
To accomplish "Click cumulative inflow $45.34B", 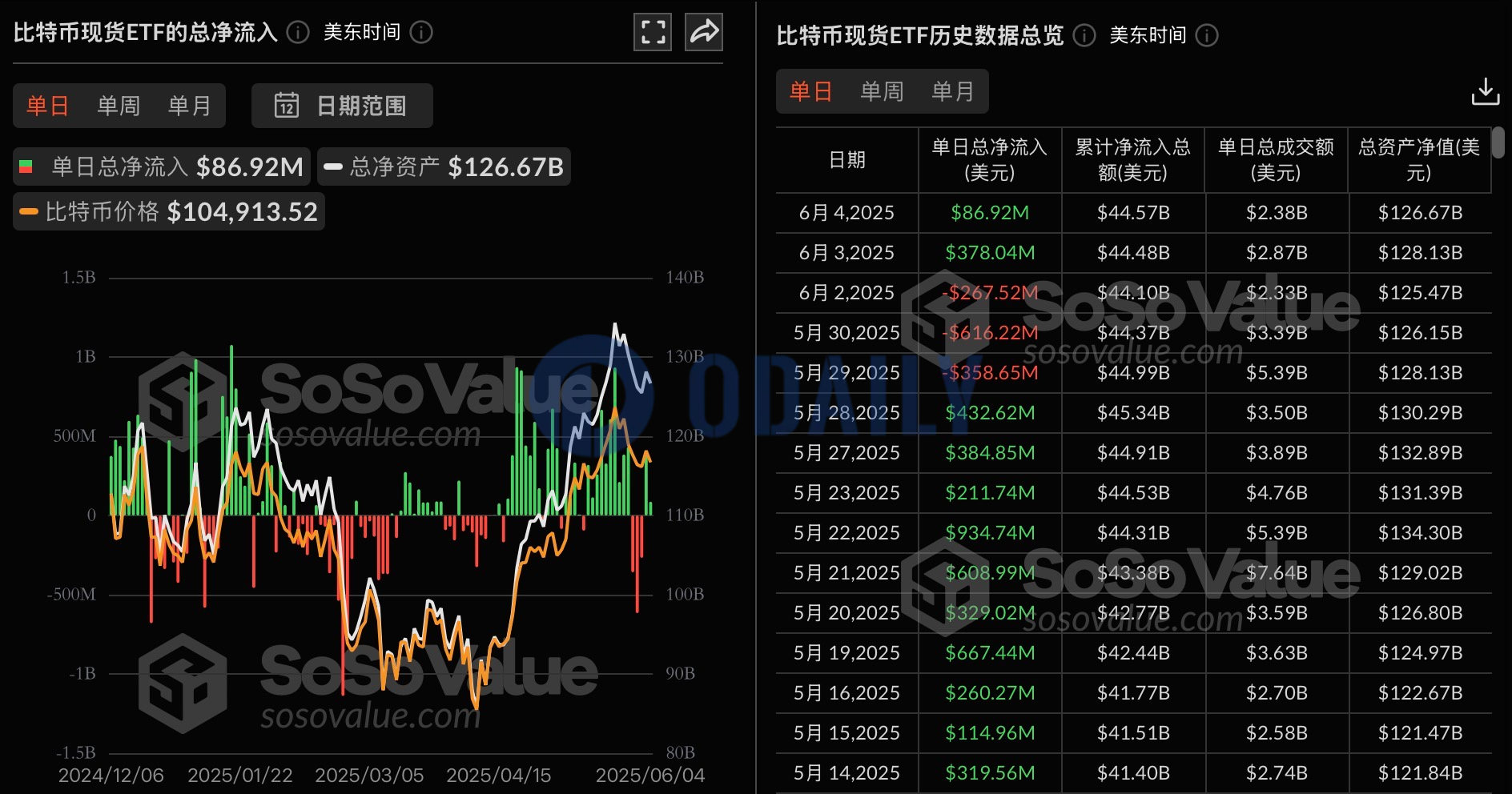I will pos(1133,413).
